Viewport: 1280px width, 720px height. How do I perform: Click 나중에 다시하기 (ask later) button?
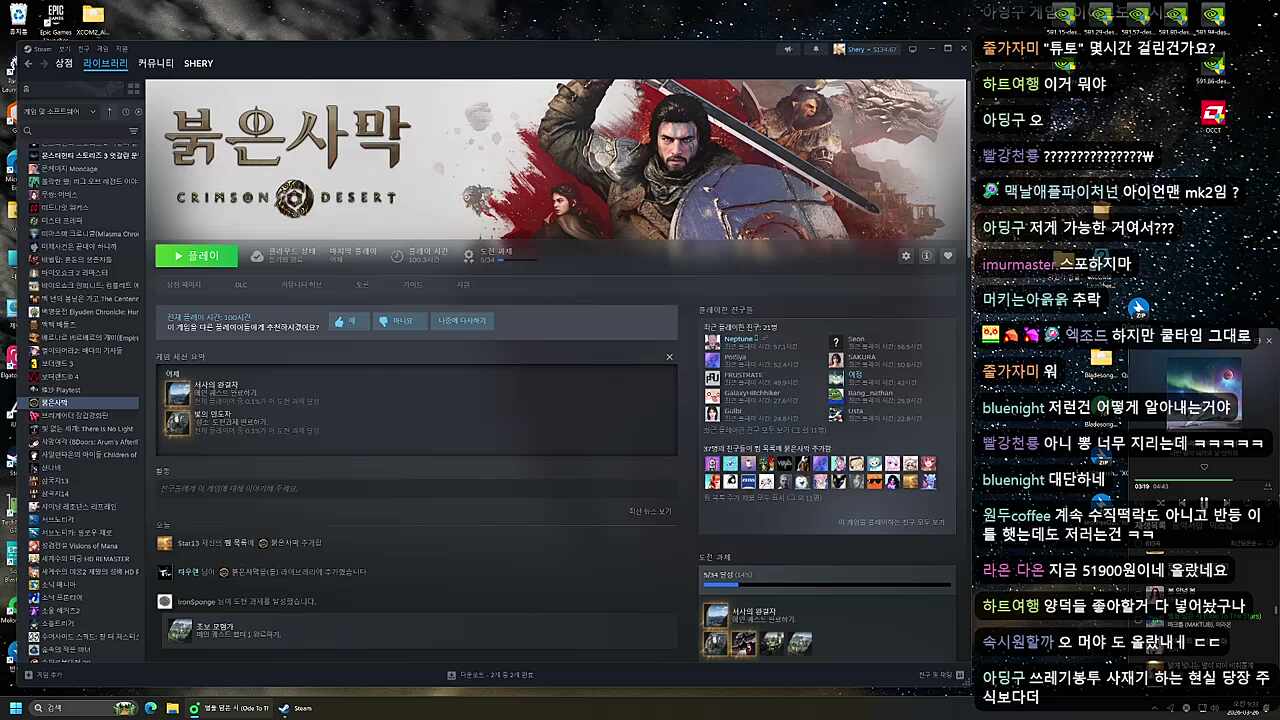(462, 321)
